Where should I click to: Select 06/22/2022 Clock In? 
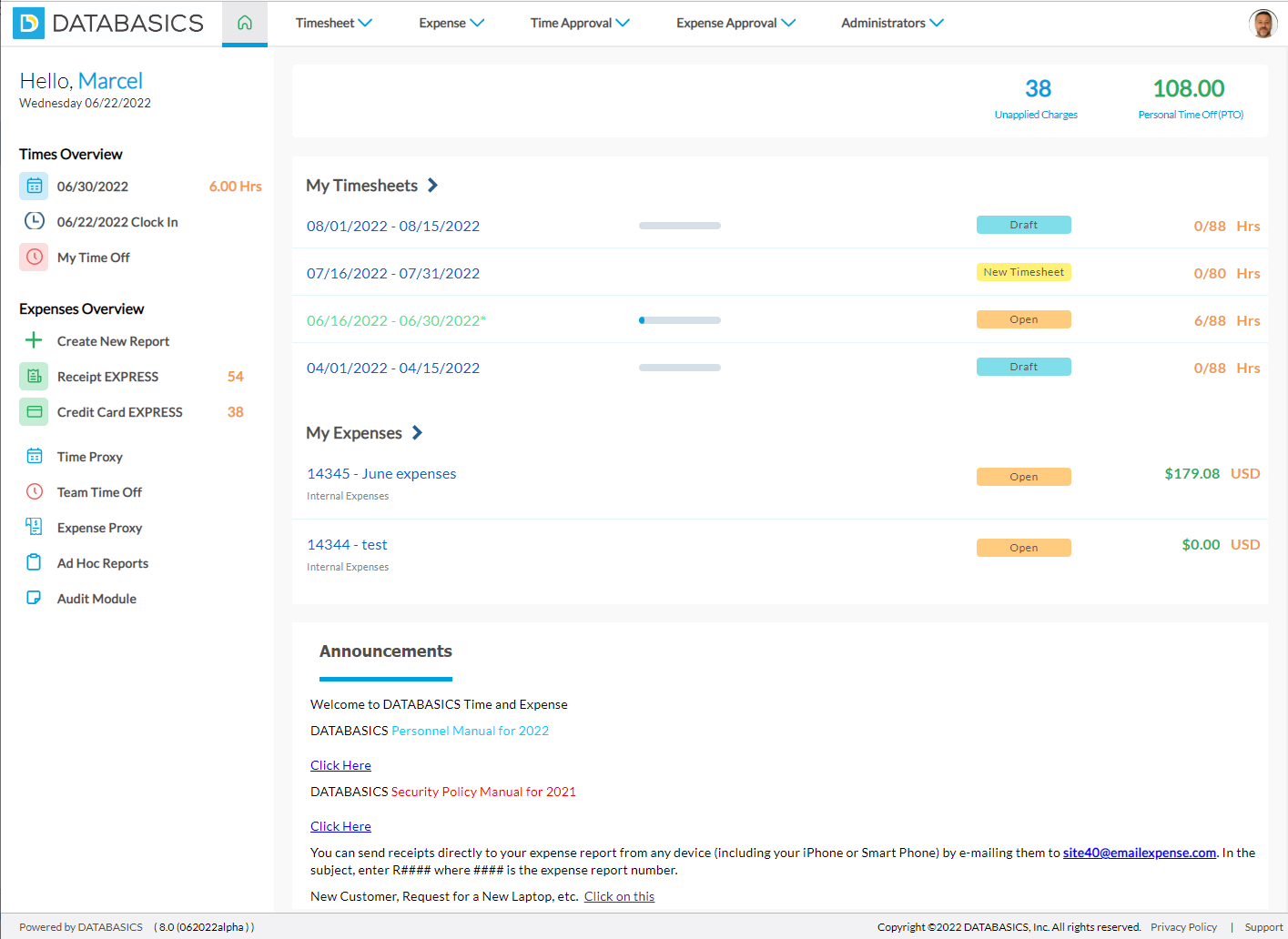click(117, 222)
